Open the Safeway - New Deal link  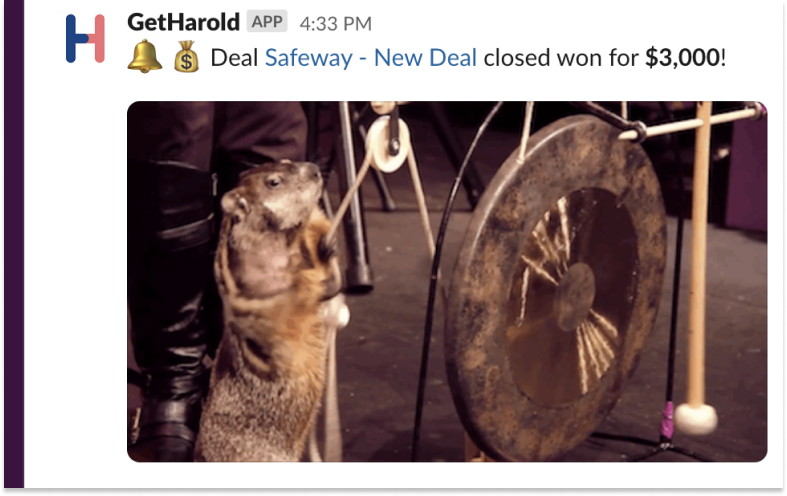[370, 58]
